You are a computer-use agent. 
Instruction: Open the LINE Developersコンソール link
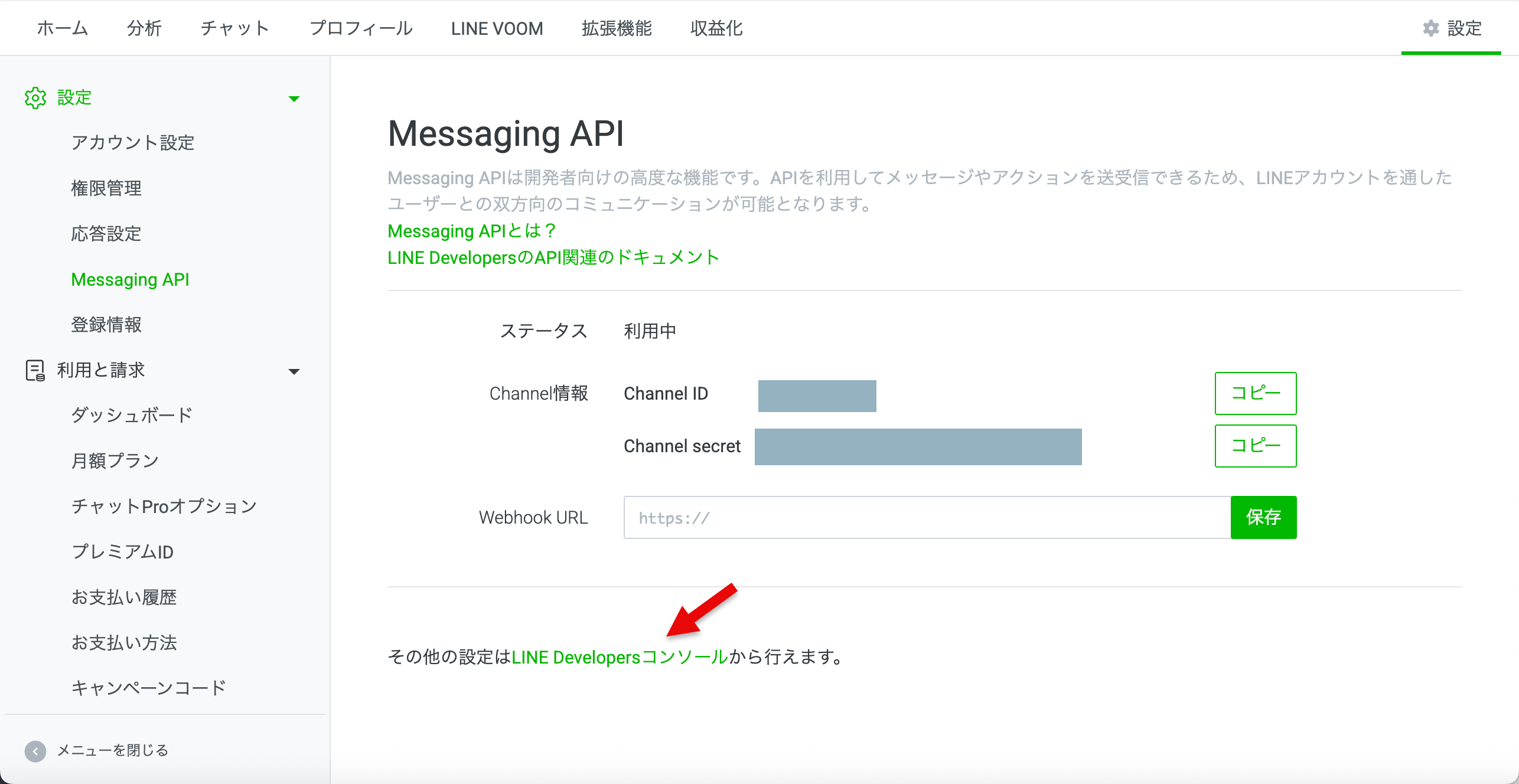click(x=620, y=657)
